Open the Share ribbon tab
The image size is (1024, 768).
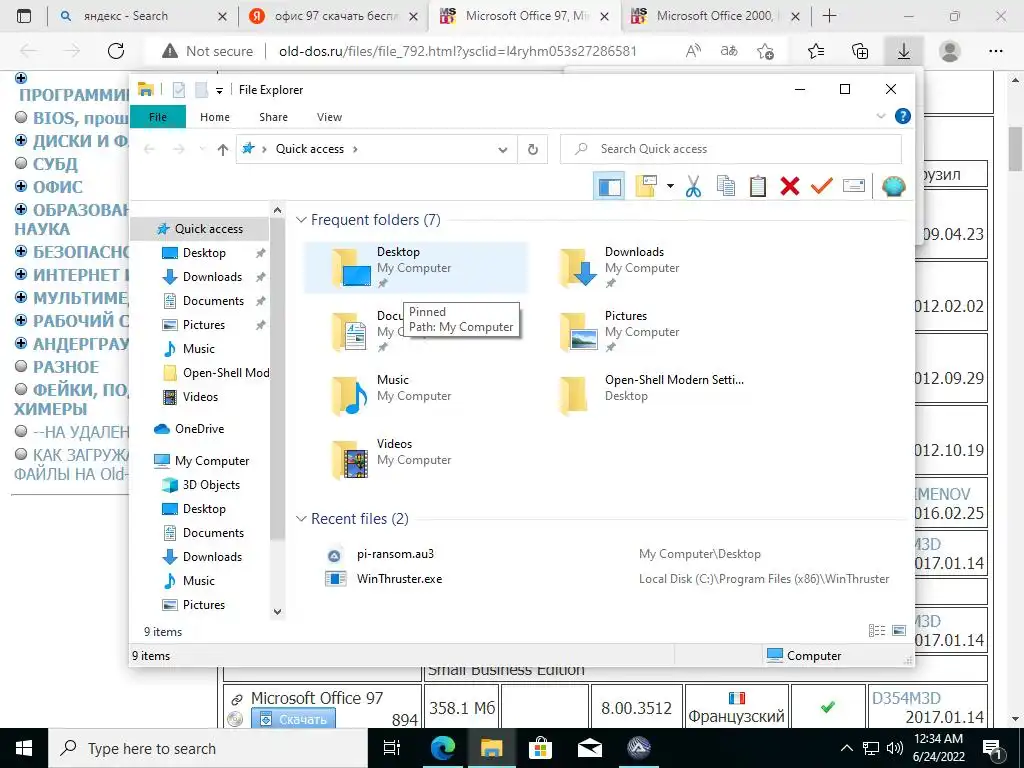coord(273,117)
